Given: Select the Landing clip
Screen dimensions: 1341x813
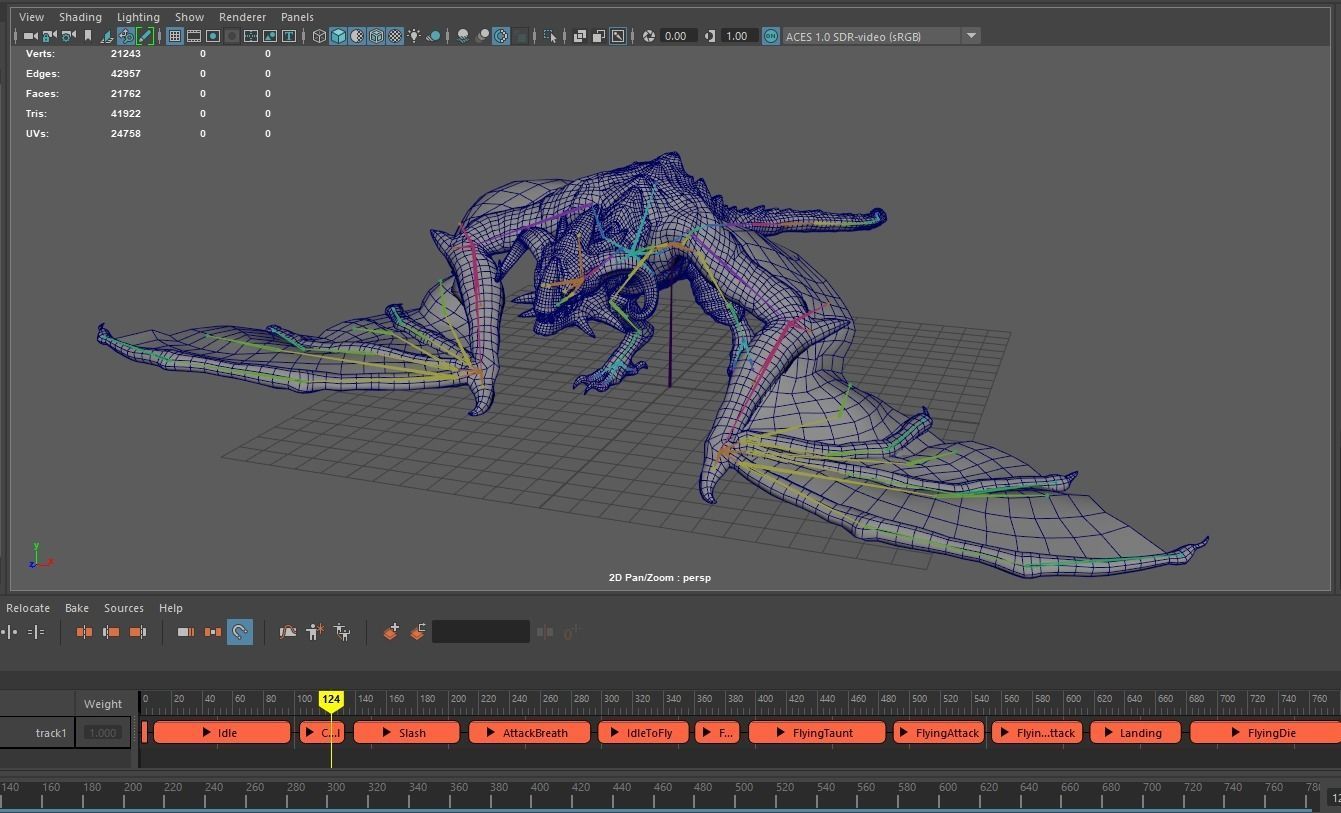Looking at the screenshot, I should pos(1135,733).
